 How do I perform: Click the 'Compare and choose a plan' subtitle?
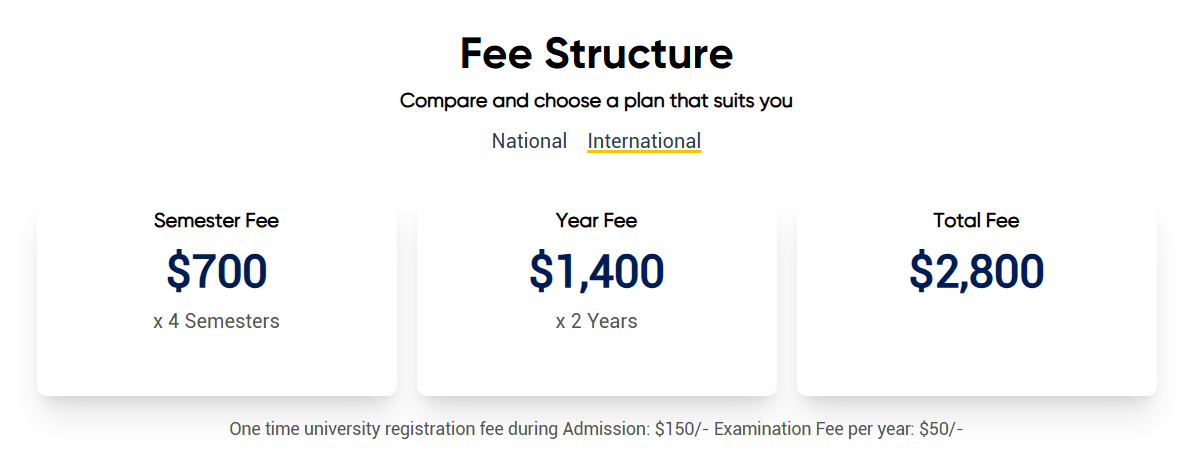[596, 101]
